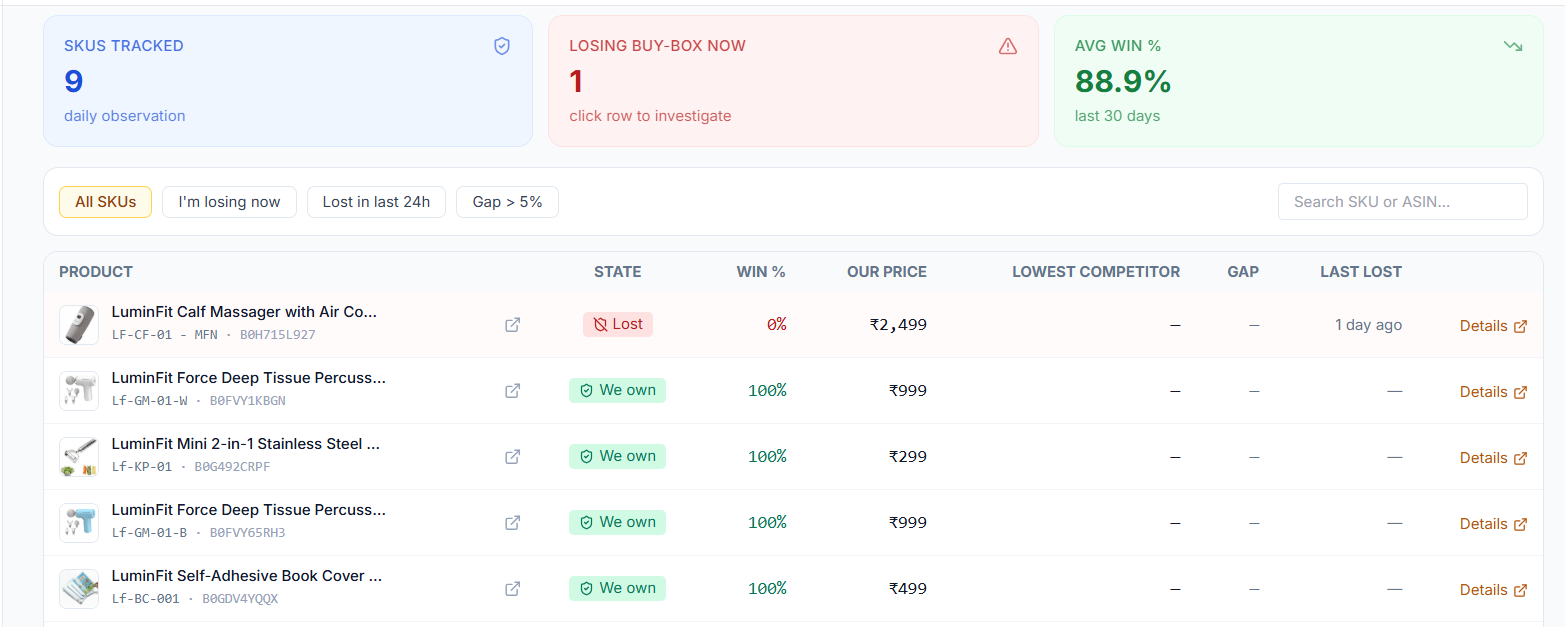Open Details for Lf-GM-01-B row

coord(1493,524)
